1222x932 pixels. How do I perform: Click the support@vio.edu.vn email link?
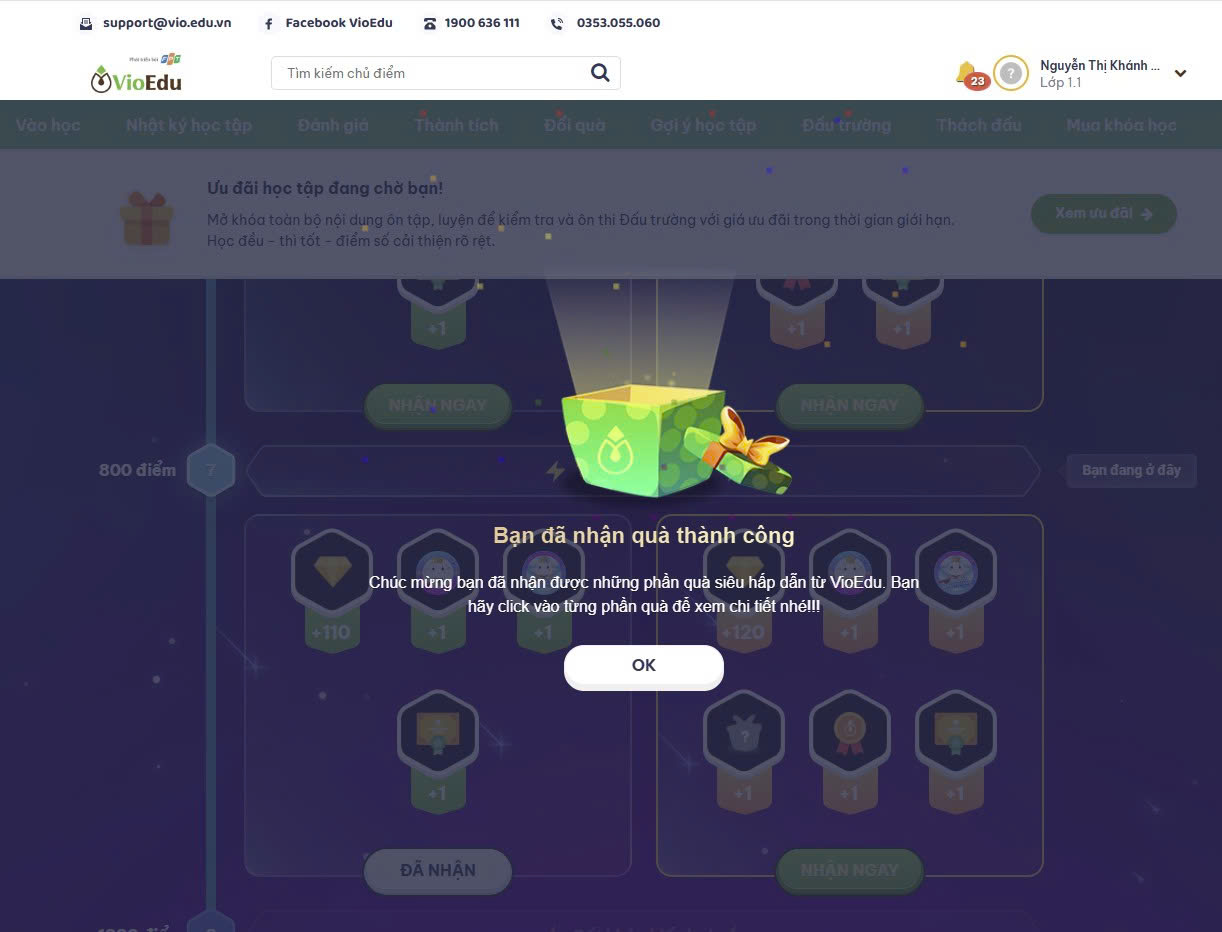(167, 23)
